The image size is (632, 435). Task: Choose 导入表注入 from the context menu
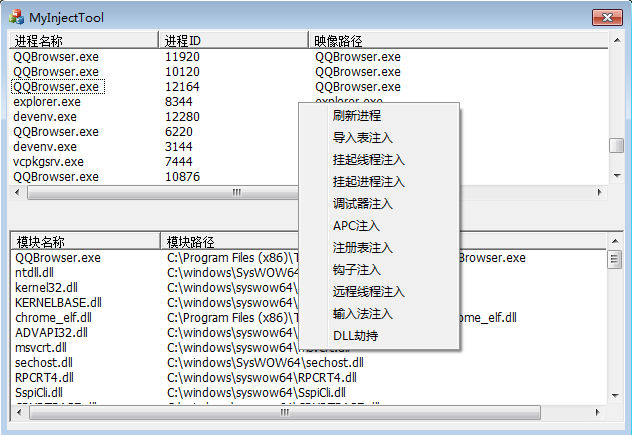[363, 138]
